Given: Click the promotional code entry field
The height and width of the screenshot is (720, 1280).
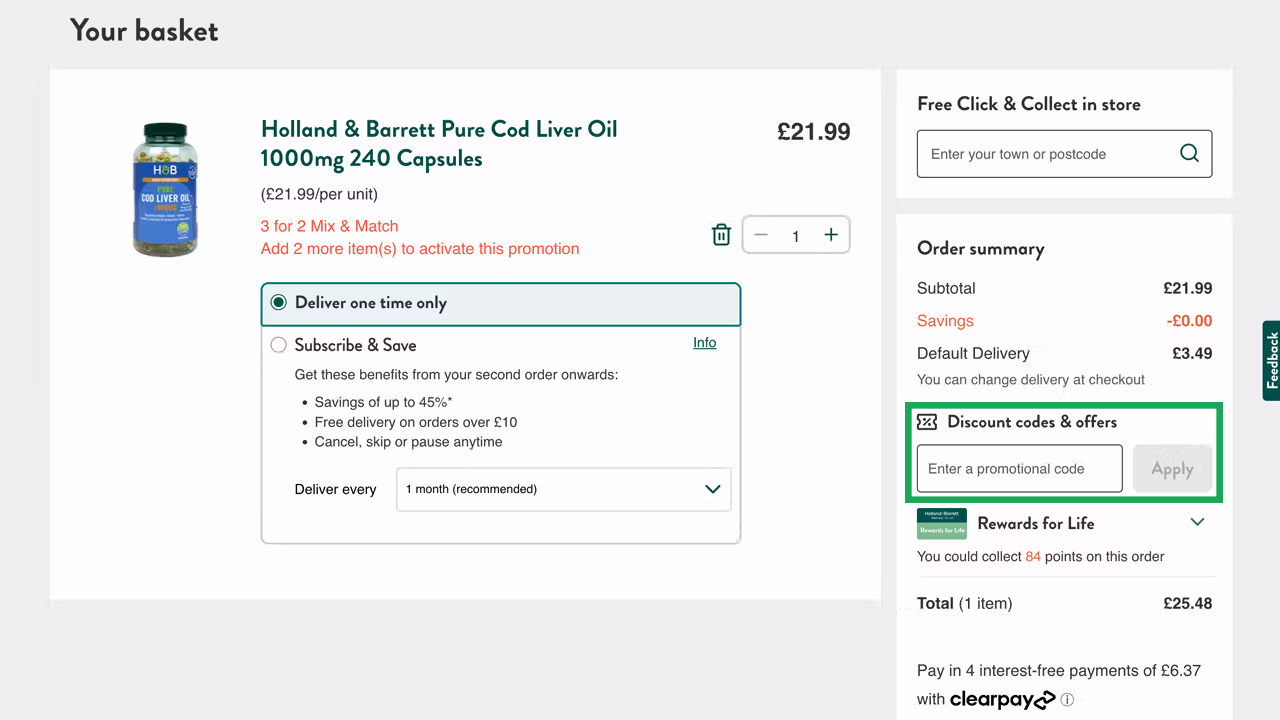Looking at the screenshot, I should pyautogui.click(x=1018, y=468).
